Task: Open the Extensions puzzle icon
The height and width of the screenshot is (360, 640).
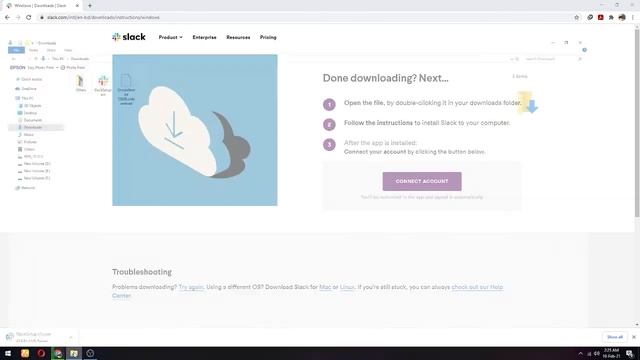Action: click(611, 18)
